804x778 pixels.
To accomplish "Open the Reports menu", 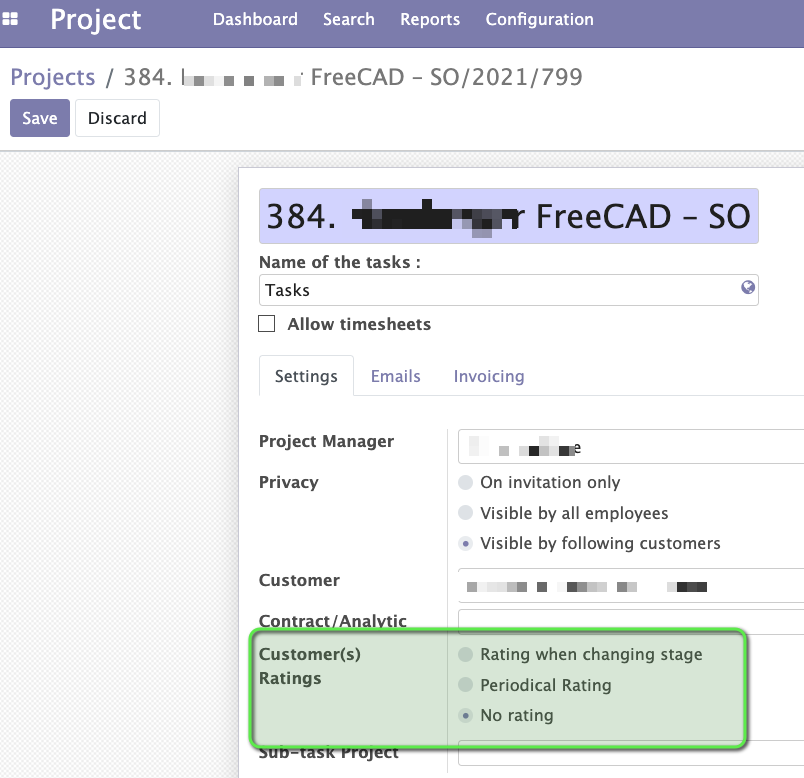I will click(430, 19).
